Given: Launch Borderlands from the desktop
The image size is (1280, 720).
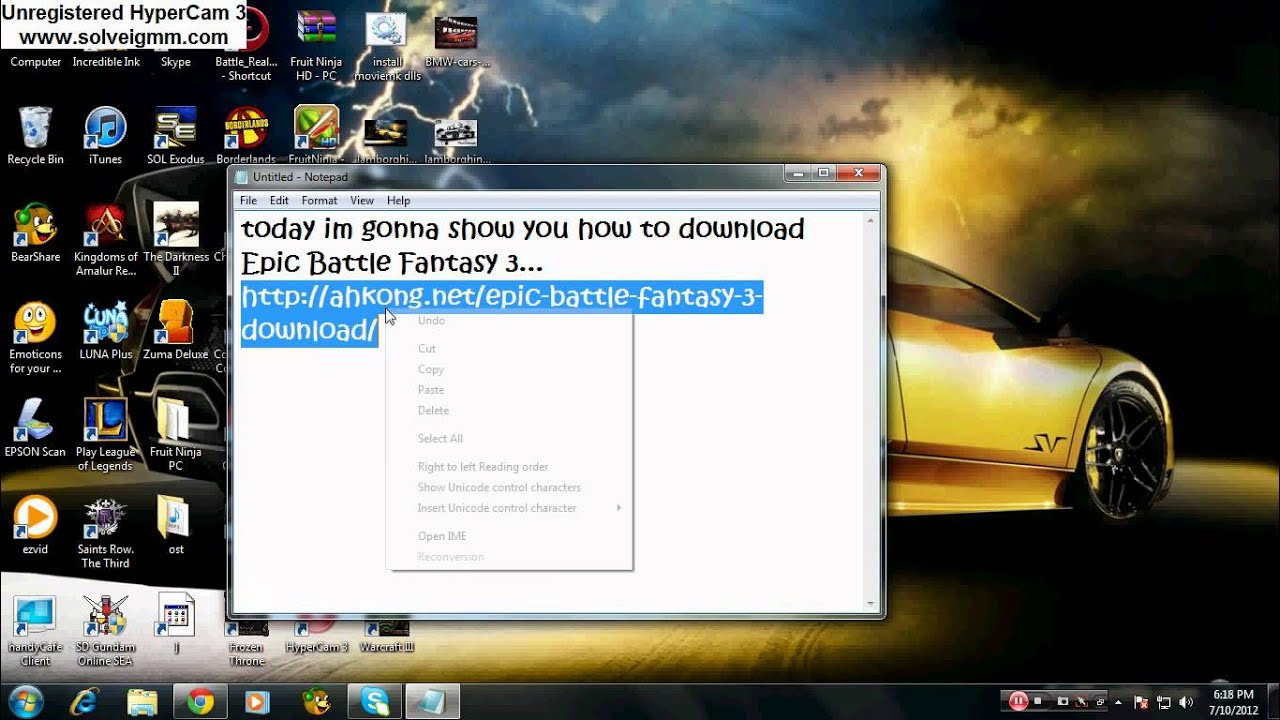Looking at the screenshot, I should coord(246,136).
